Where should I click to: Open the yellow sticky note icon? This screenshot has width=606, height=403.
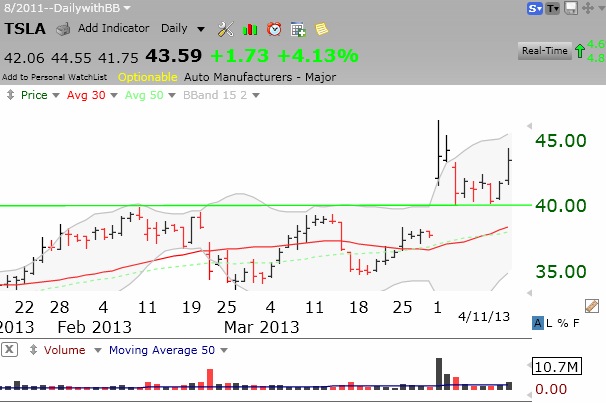coord(322,29)
